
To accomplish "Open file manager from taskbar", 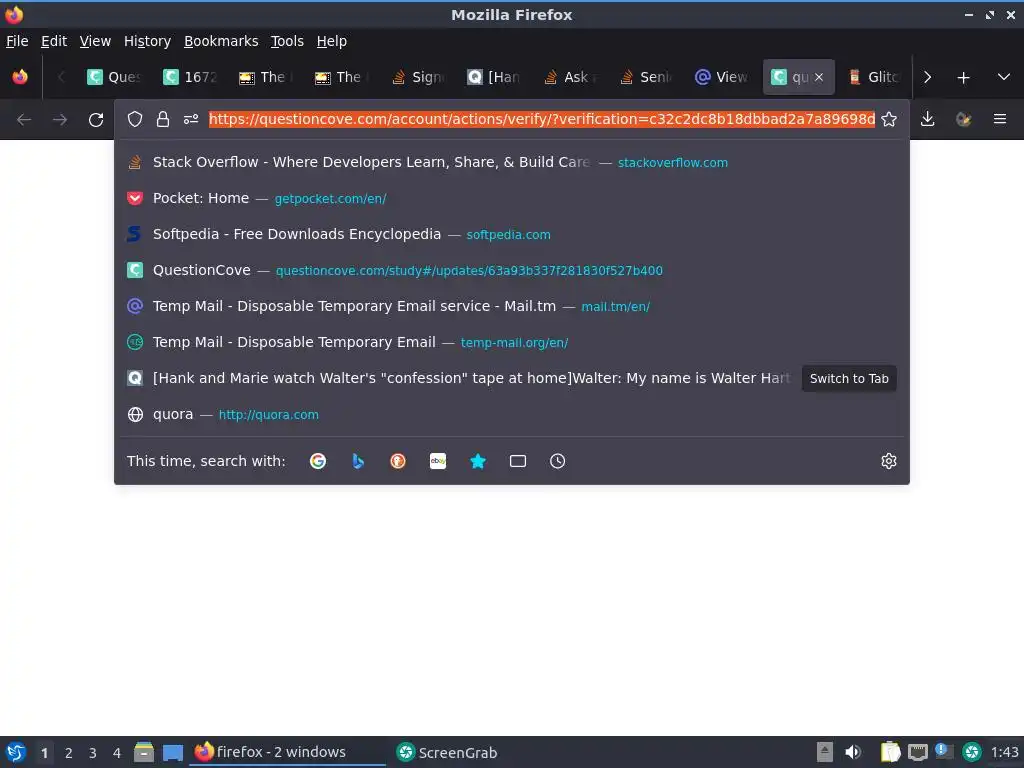I will (x=144, y=752).
